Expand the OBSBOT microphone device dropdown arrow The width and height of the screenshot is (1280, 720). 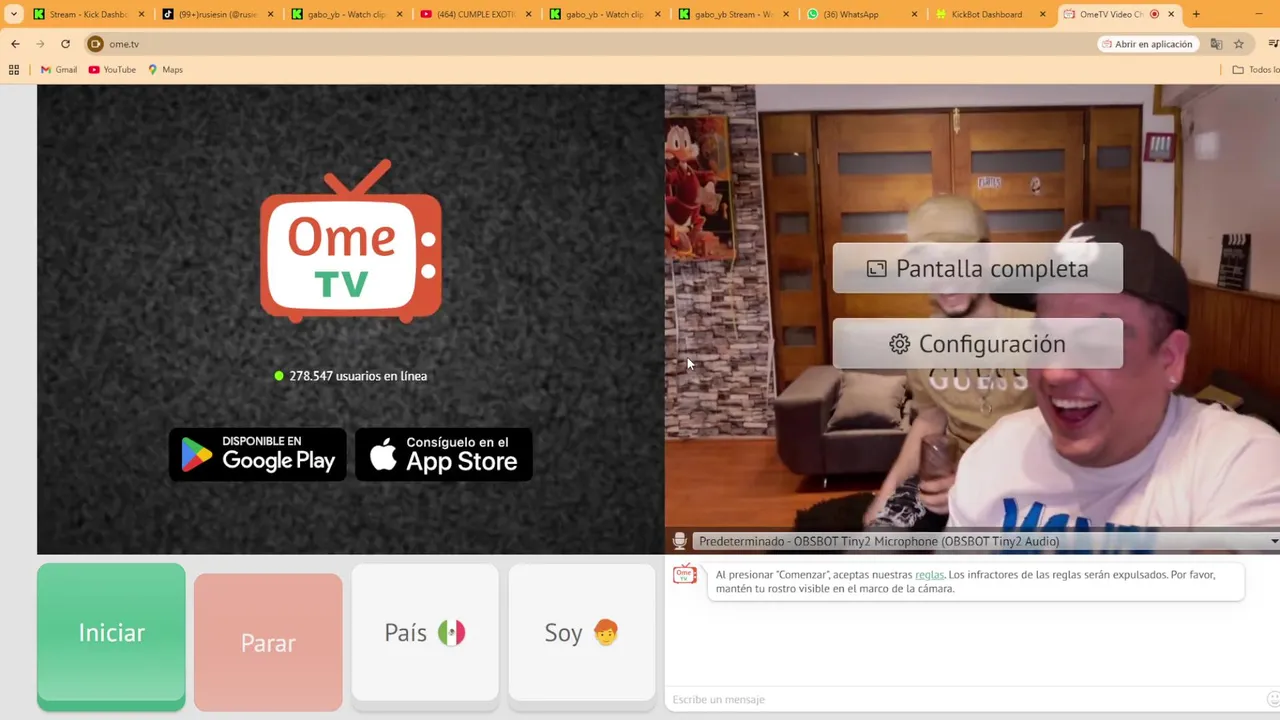tap(1274, 541)
